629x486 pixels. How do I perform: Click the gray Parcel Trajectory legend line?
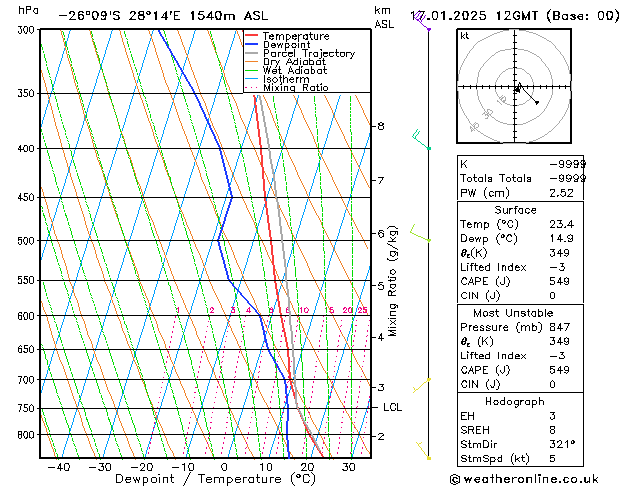tap(251, 53)
